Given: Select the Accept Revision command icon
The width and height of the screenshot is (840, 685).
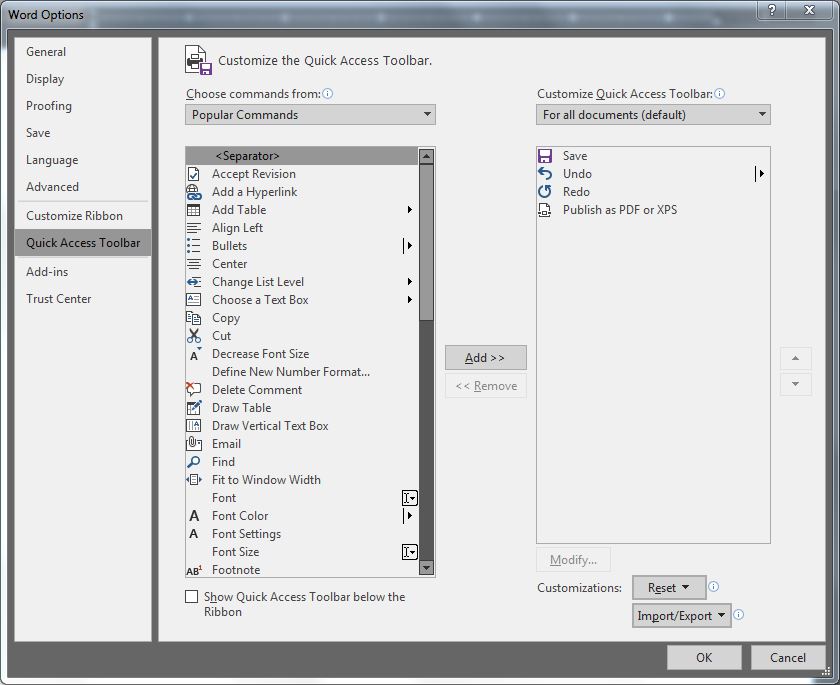Looking at the screenshot, I should [x=193, y=174].
